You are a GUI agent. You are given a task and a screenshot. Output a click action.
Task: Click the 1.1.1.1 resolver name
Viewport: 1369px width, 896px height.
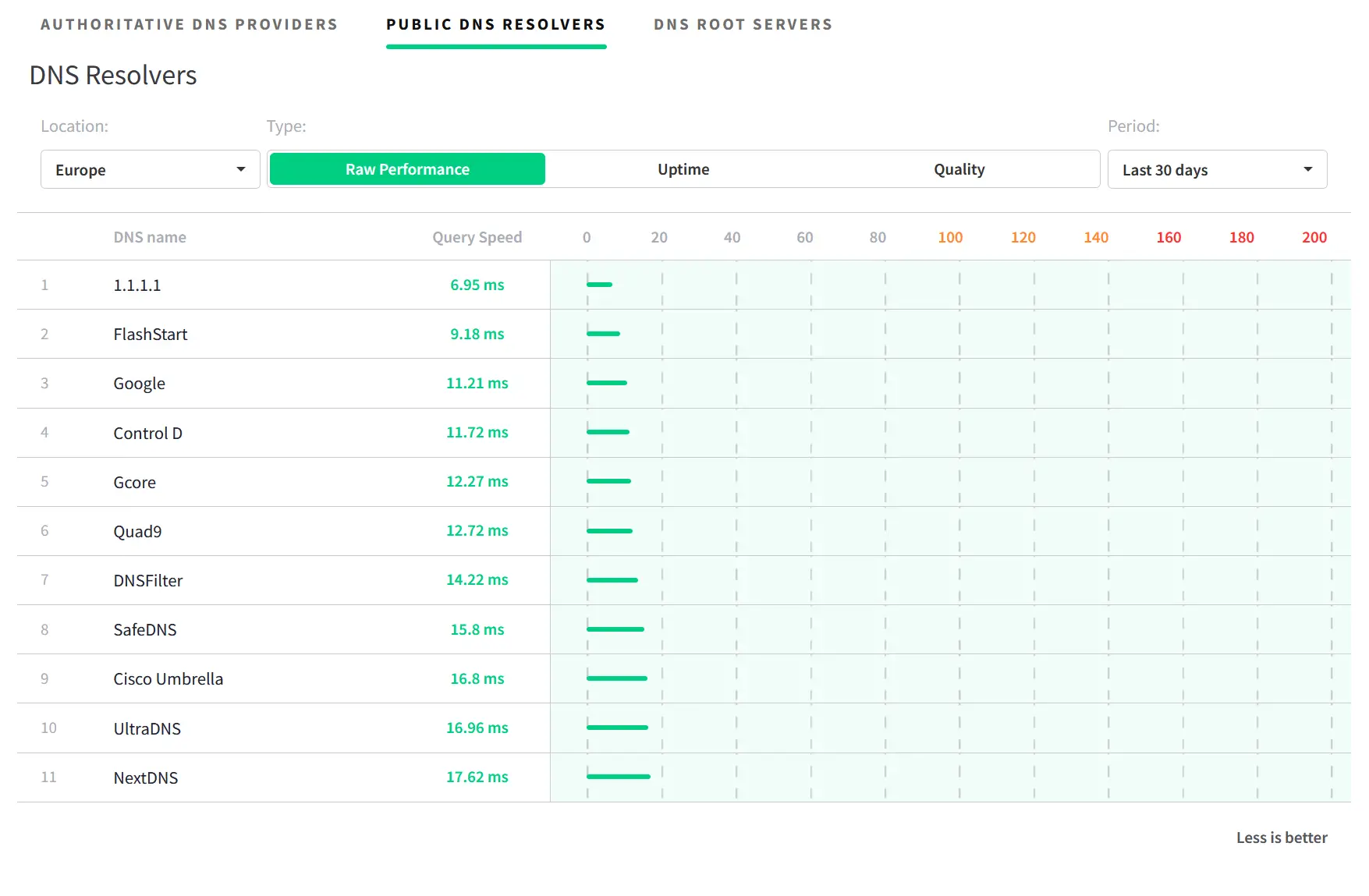(137, 285)
